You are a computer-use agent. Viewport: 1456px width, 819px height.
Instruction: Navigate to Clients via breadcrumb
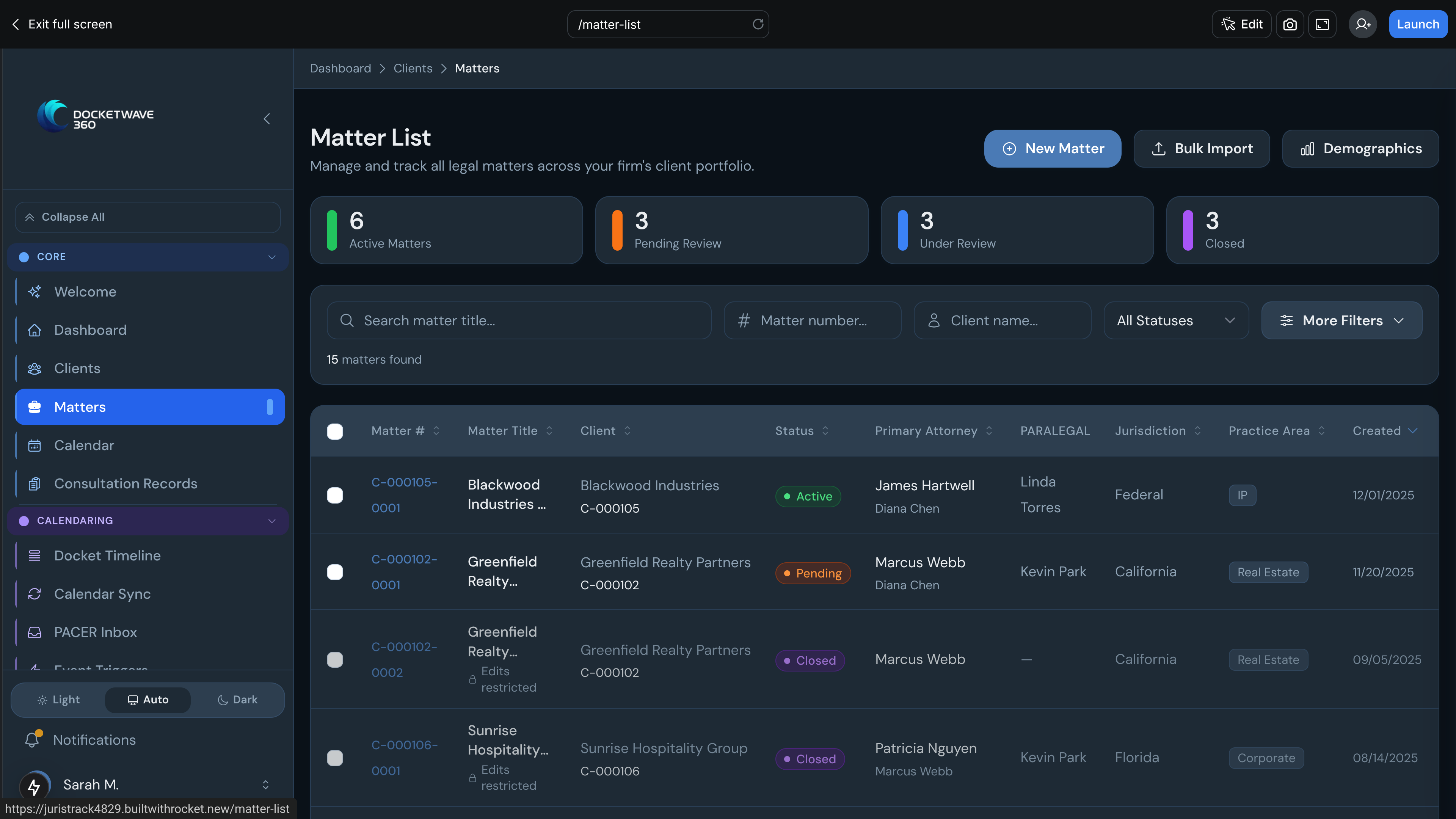pos(412,68)
